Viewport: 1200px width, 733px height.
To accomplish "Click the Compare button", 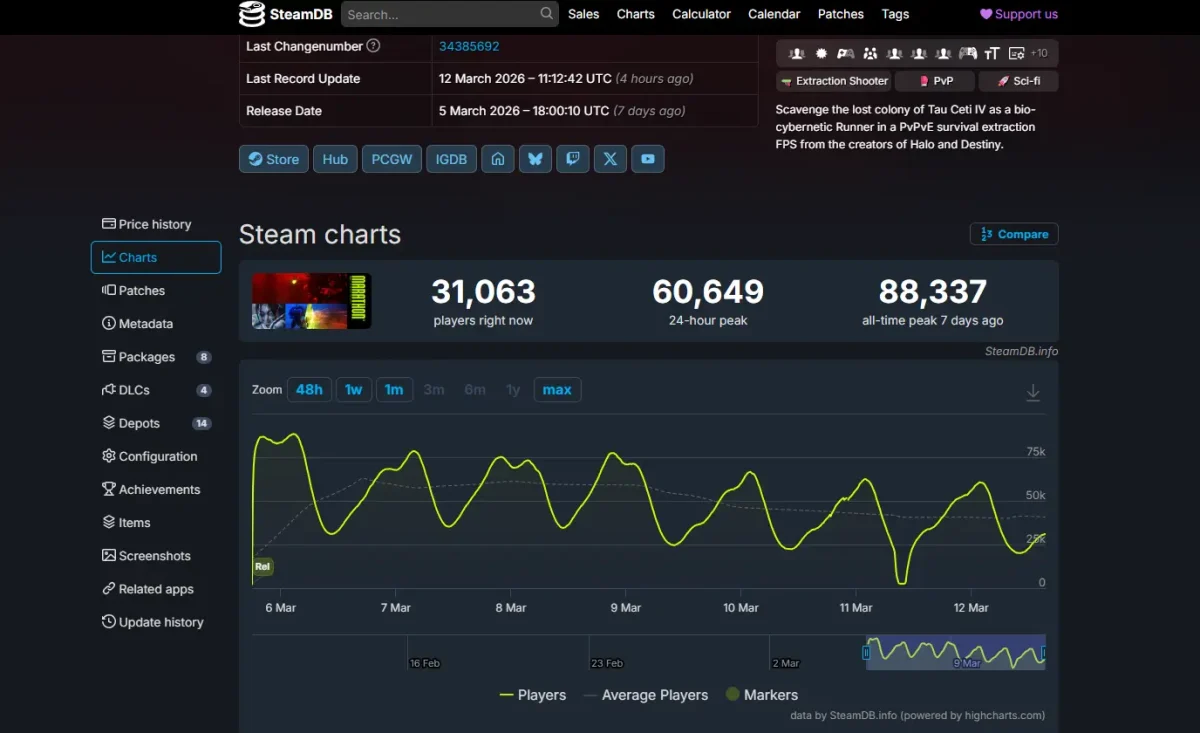I will [1013, 233].
